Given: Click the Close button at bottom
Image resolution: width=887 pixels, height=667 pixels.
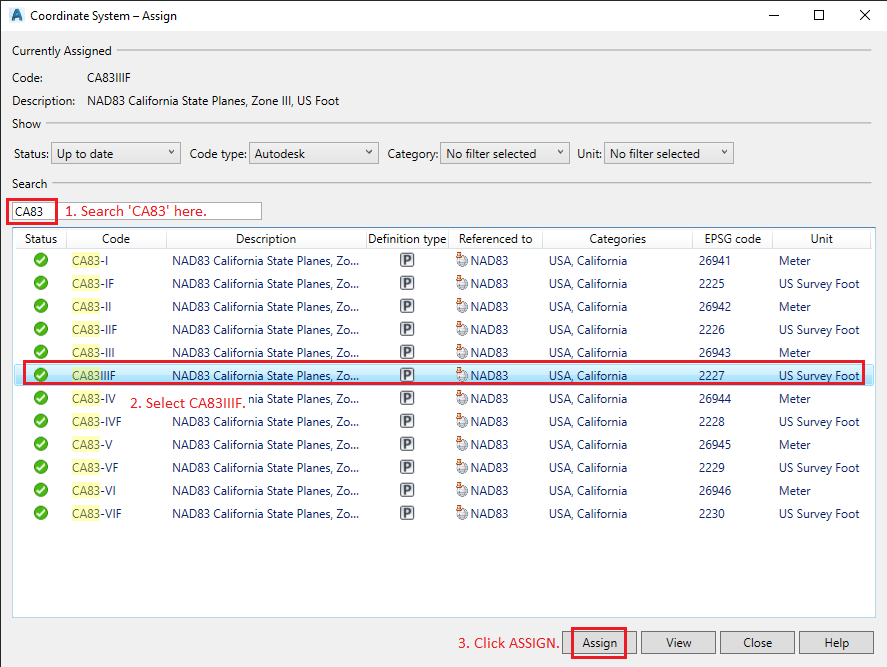Looking at the screenshot, I should 757,643.
